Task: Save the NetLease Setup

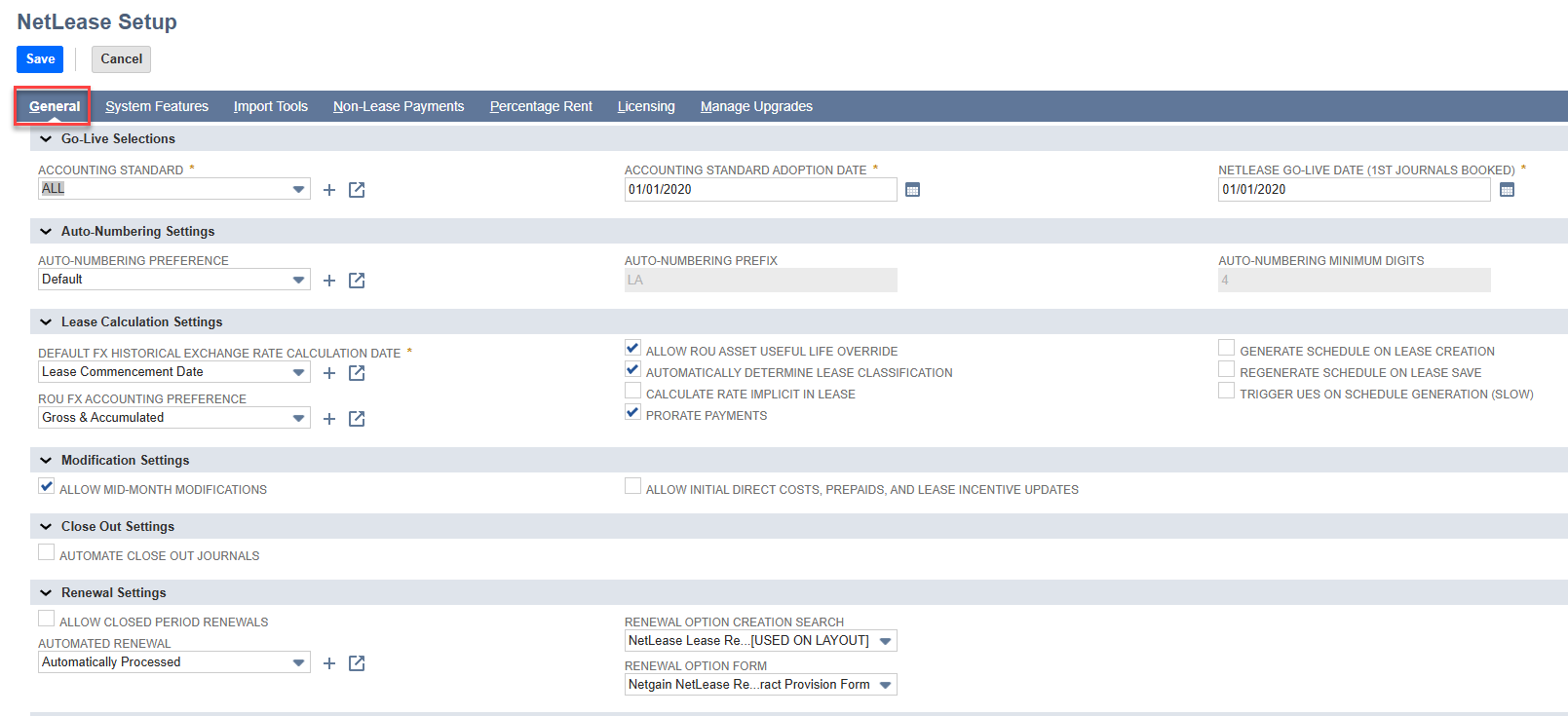Action: [x=40, y=59]
